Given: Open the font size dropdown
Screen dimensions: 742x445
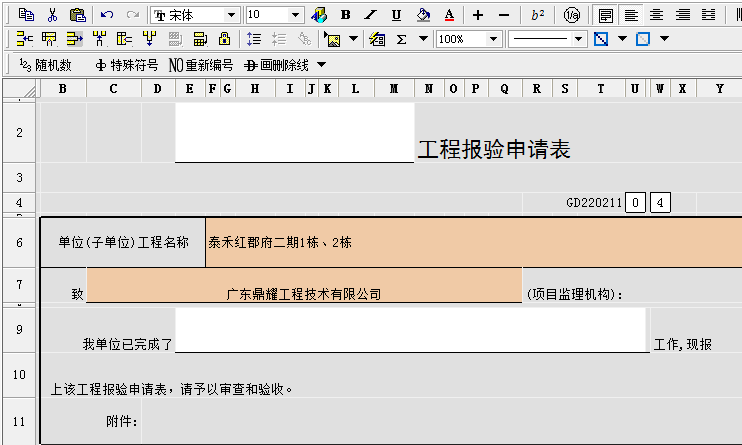Looking at the screenshot, I should click(x=295, y=15).
